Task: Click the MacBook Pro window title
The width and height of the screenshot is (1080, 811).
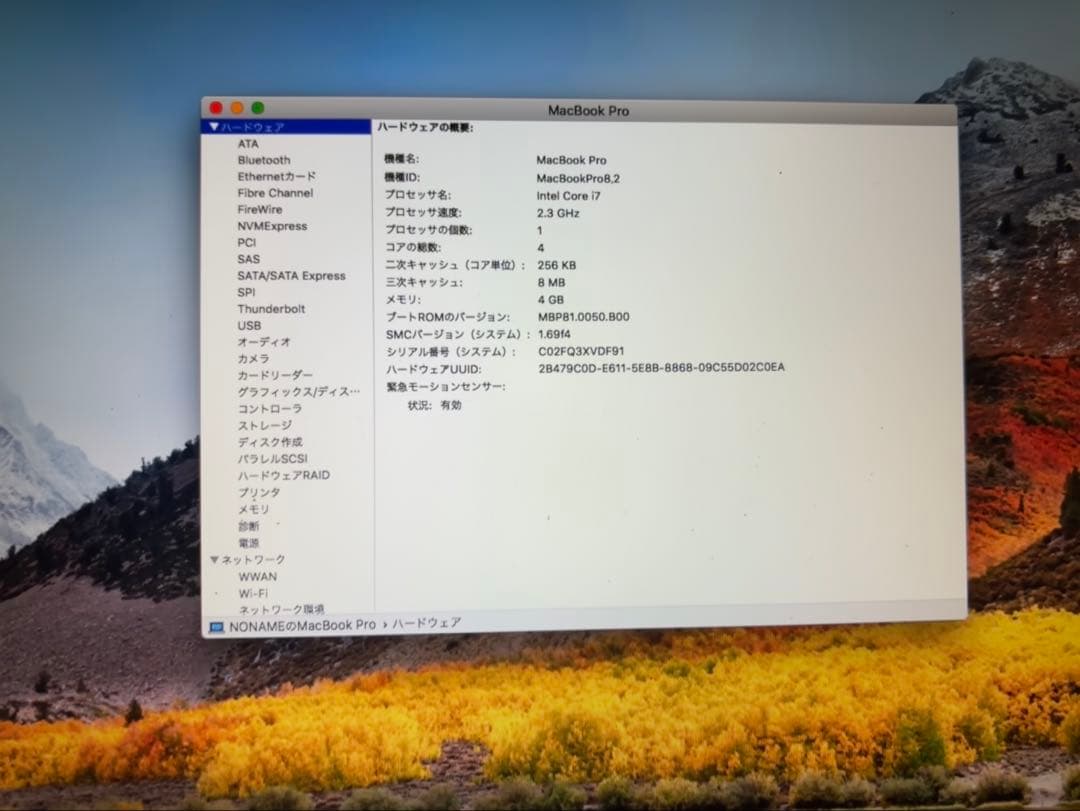Action: (x=588, y=110)
